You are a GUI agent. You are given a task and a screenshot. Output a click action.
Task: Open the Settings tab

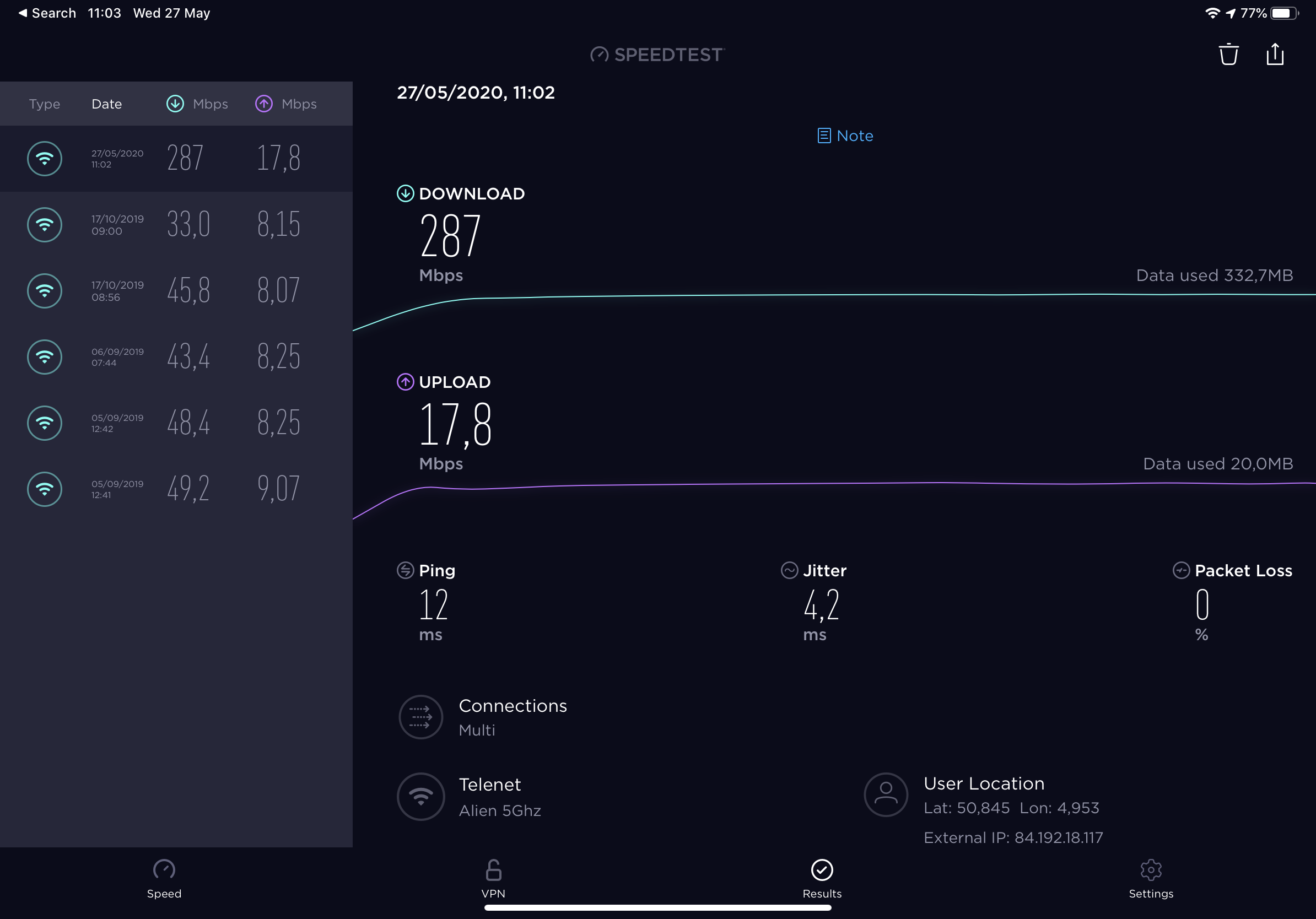1150,879
